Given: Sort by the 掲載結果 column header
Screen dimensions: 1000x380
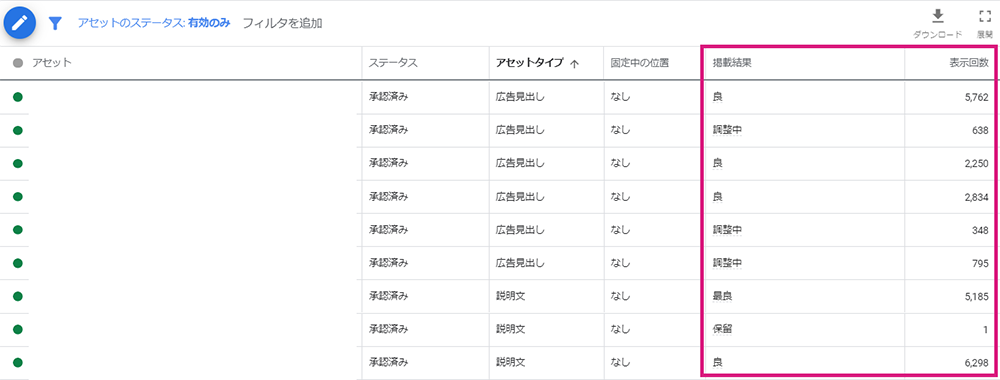Looking at the screenshot, I should coord(732,63).
